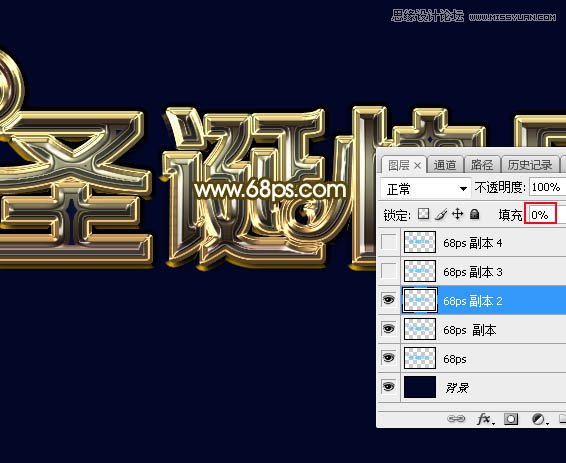Toggle lock transparent pixels icon
Screen dimensions: 566x463
pyautogui.click(x=423, y=214)
